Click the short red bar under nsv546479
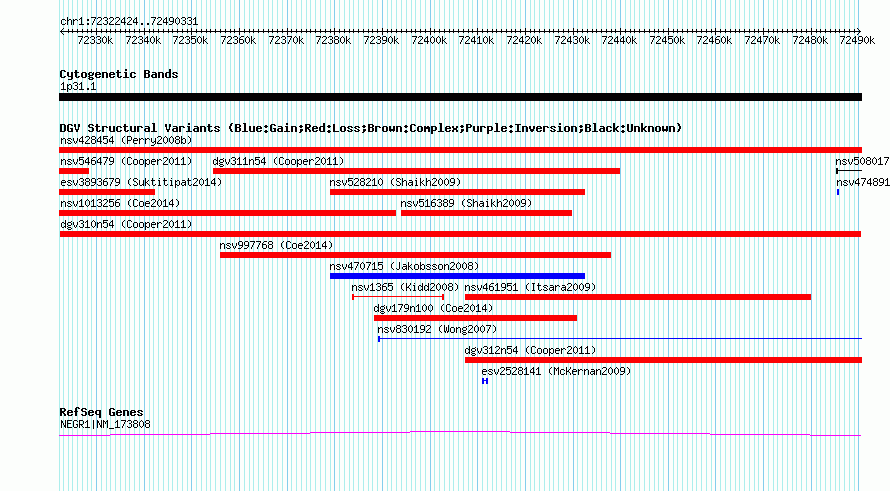Screen dimensions: 890x491 point(74,171)
